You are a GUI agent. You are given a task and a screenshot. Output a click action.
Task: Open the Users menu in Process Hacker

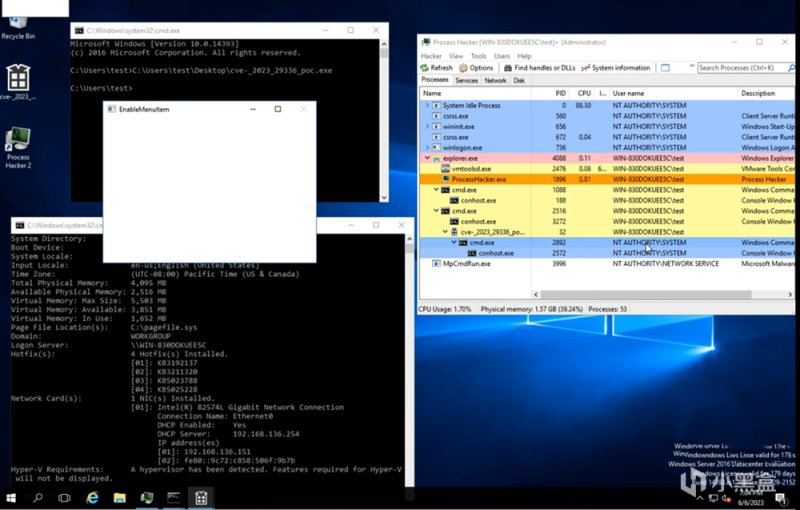pos(502,56)
